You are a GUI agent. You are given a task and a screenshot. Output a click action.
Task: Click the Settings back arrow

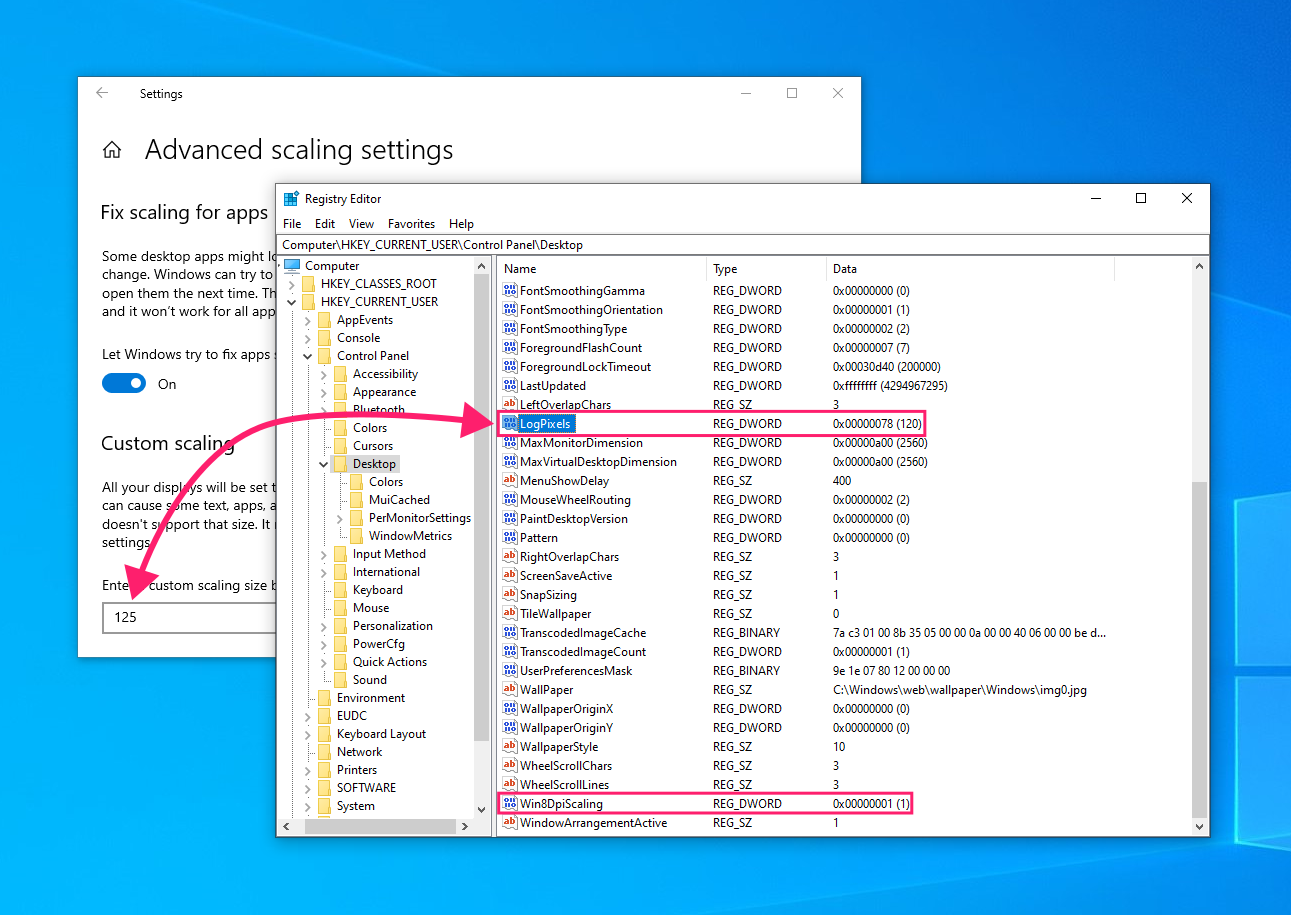pos(102,93)
